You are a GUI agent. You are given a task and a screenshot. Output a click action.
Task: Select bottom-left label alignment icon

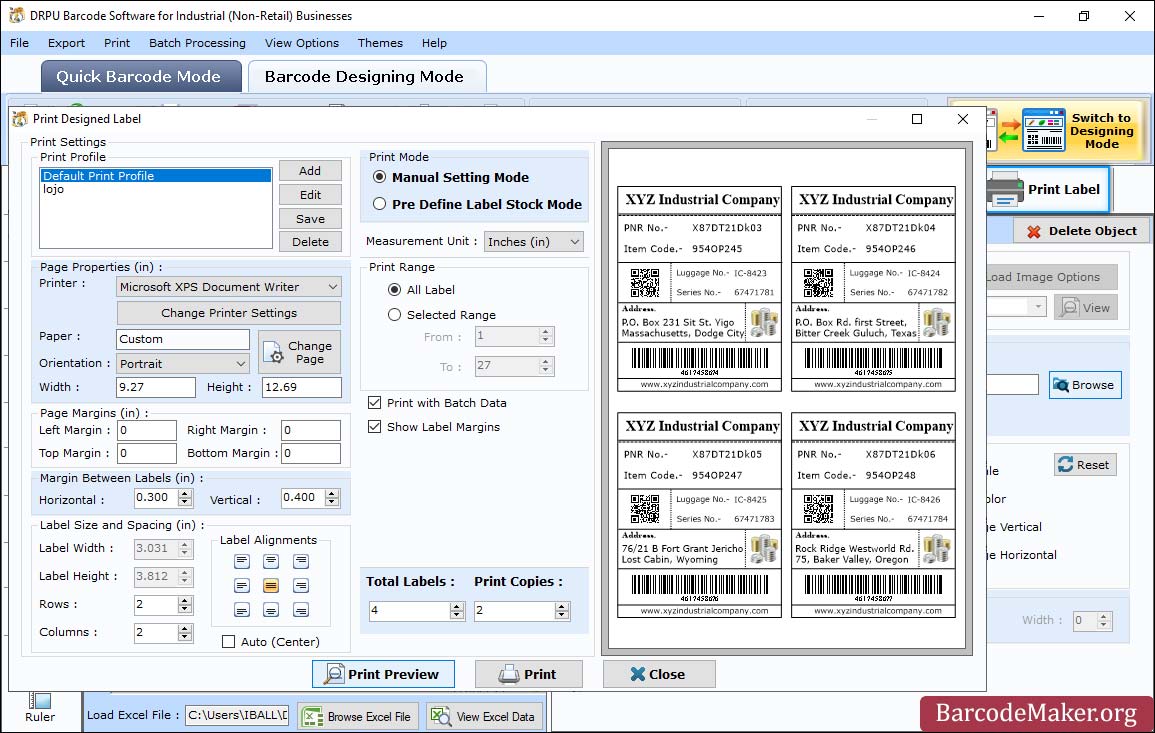pyautogui.click(x=242, y=610)
